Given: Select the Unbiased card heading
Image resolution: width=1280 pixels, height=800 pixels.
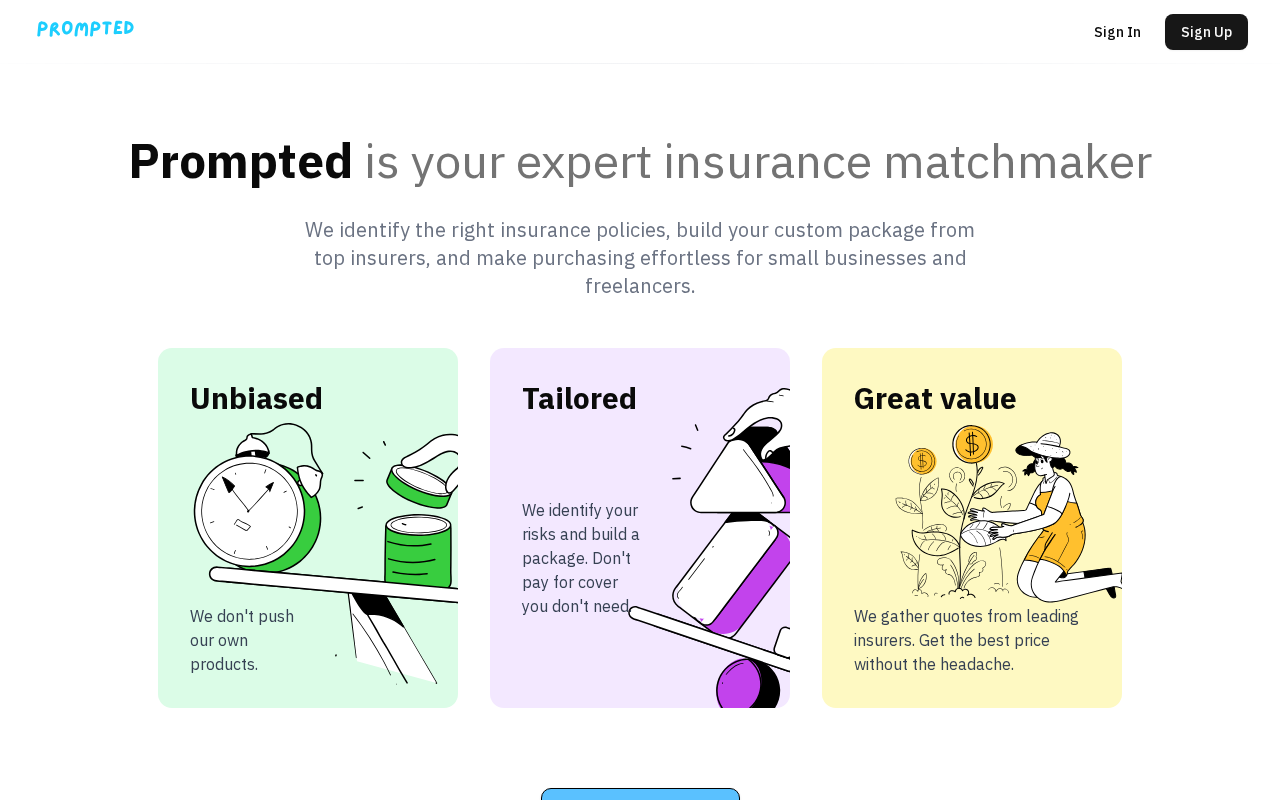Looking at the screenshot, I should [256, 398].
